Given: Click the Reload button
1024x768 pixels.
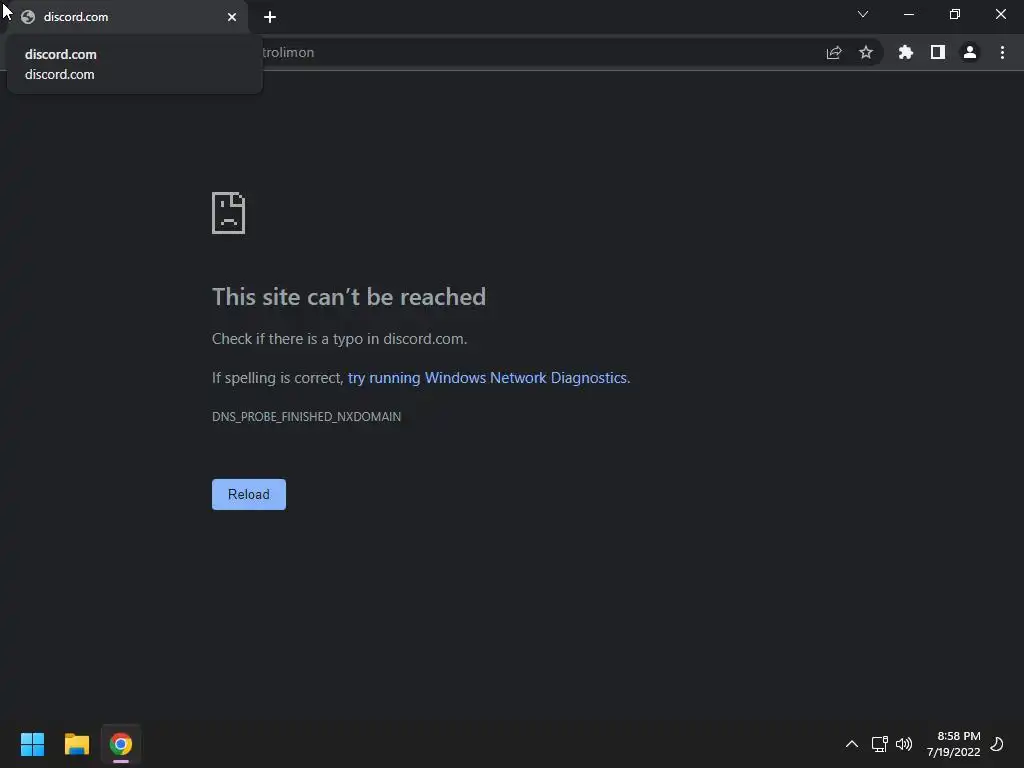Looking at the screenshot, I should [x=249, y=494].
